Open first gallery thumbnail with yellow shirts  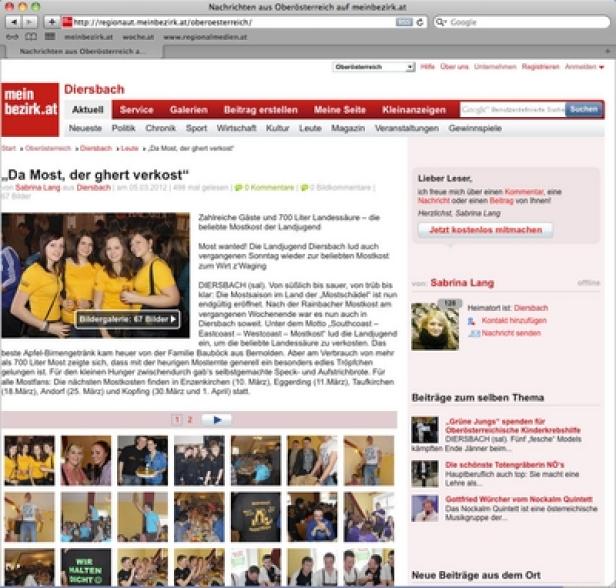coord(29,461)
